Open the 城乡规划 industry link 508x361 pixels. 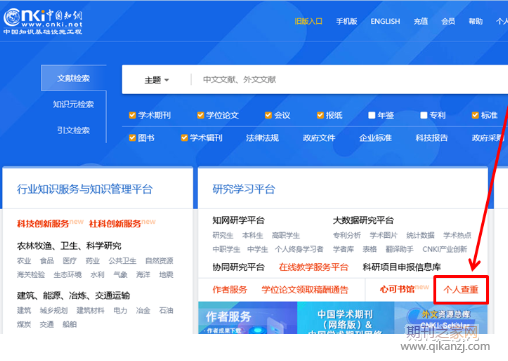pyautogui.click(x=54, y=311)
